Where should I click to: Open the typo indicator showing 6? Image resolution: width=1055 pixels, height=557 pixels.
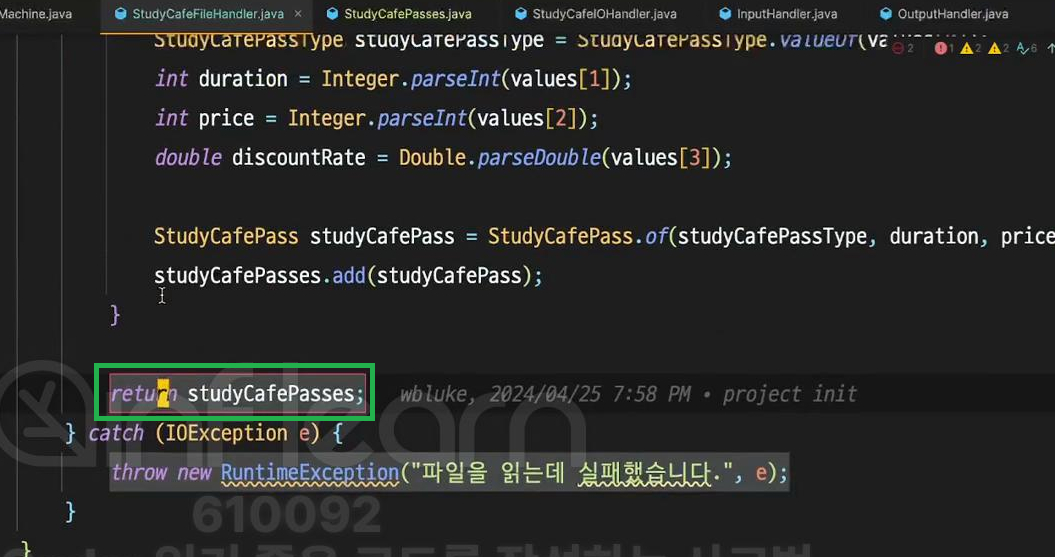[x=1027, y=48]
